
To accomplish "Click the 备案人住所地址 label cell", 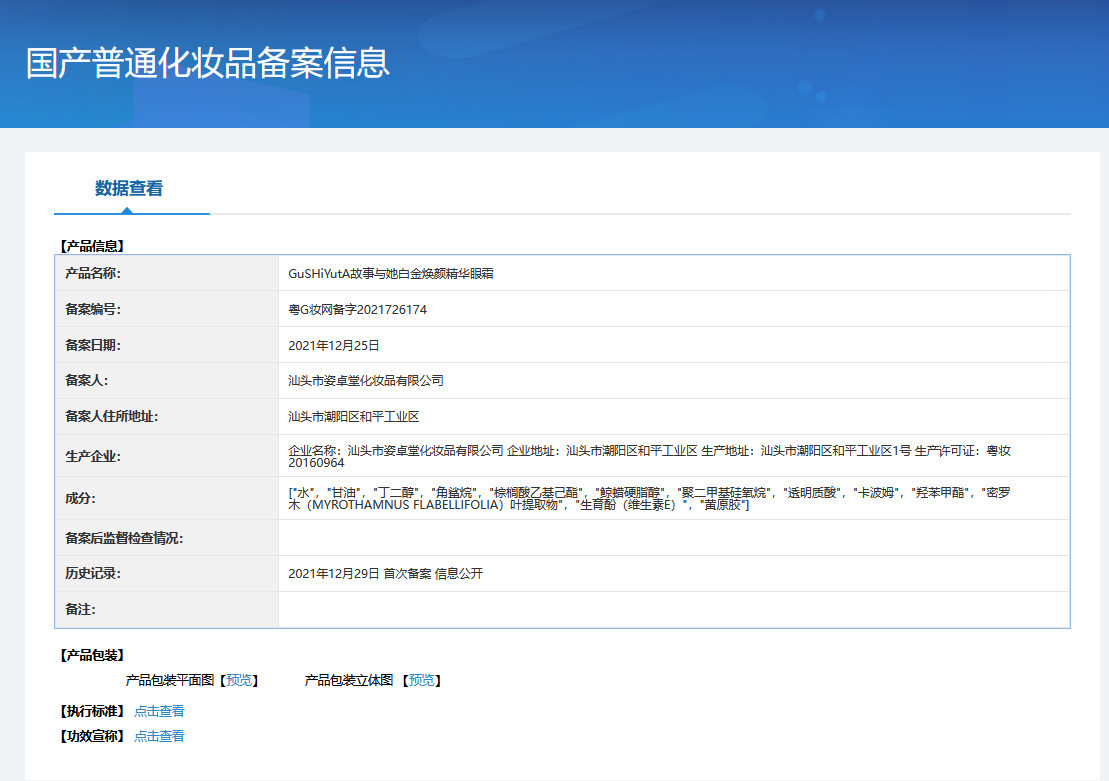I will click(167, 417).
